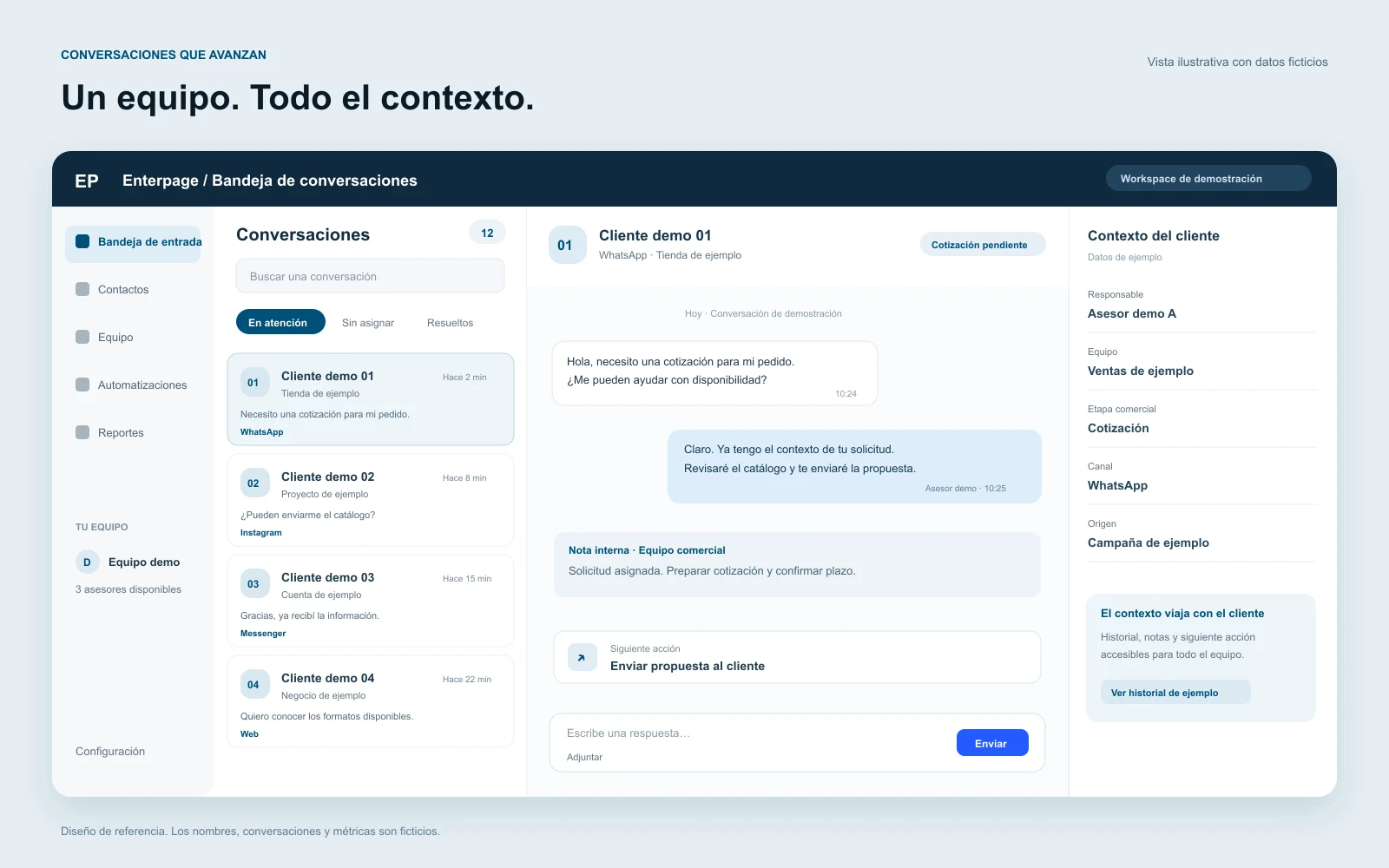
Task: Select the "Asesor demo A" responsable value
Action: pyautogui.click(x=1132, y=313)
